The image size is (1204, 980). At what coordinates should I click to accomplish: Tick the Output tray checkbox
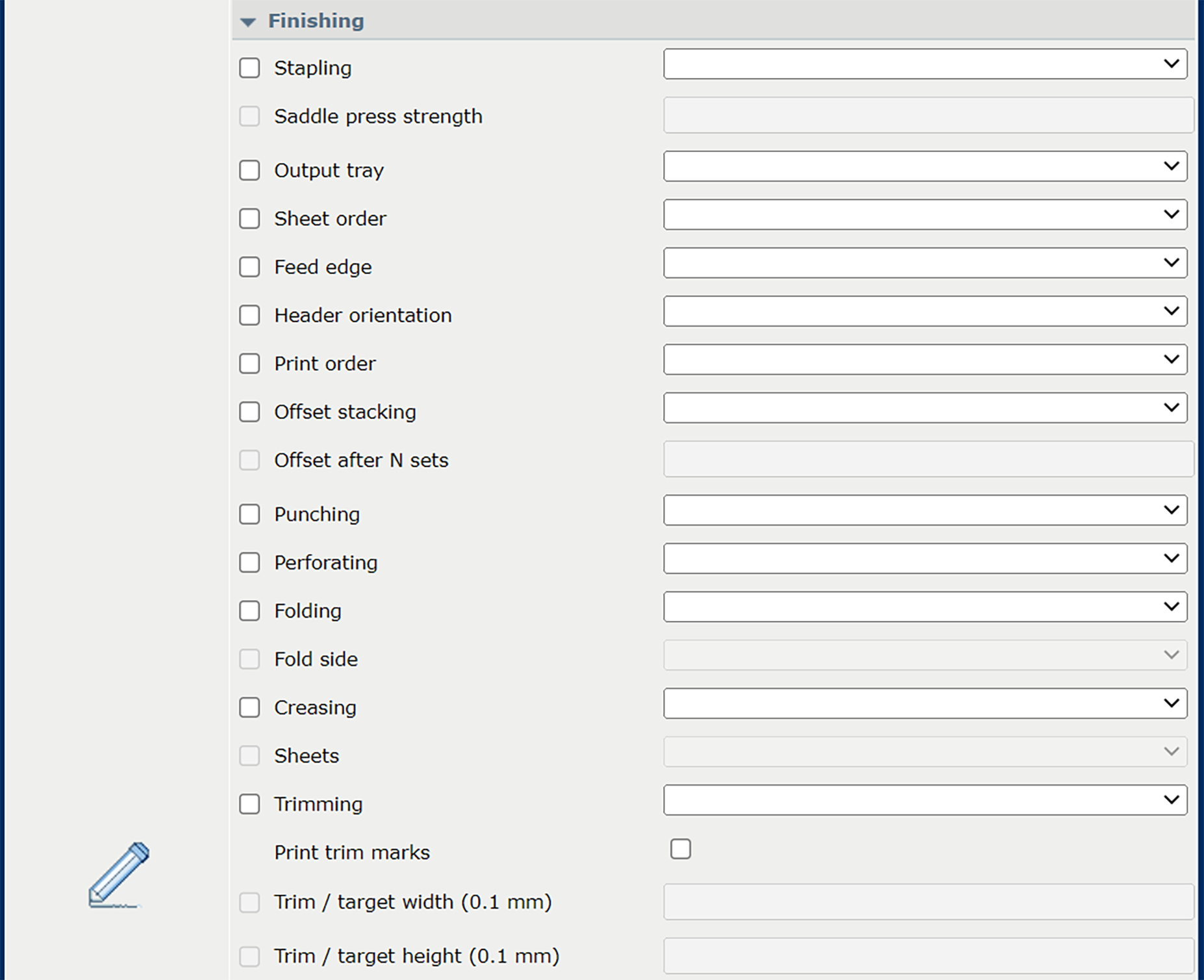pos(249,170)
